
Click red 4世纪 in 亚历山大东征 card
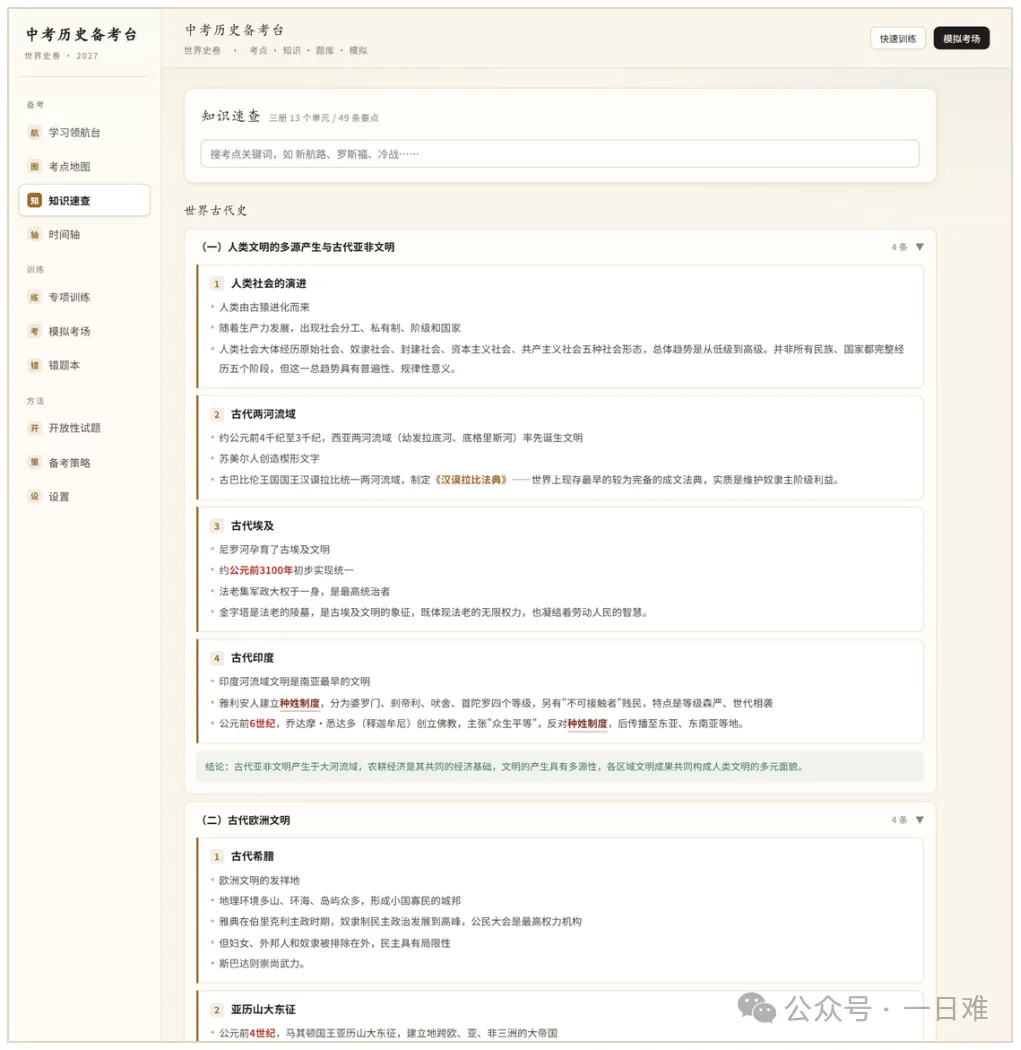262,1033
